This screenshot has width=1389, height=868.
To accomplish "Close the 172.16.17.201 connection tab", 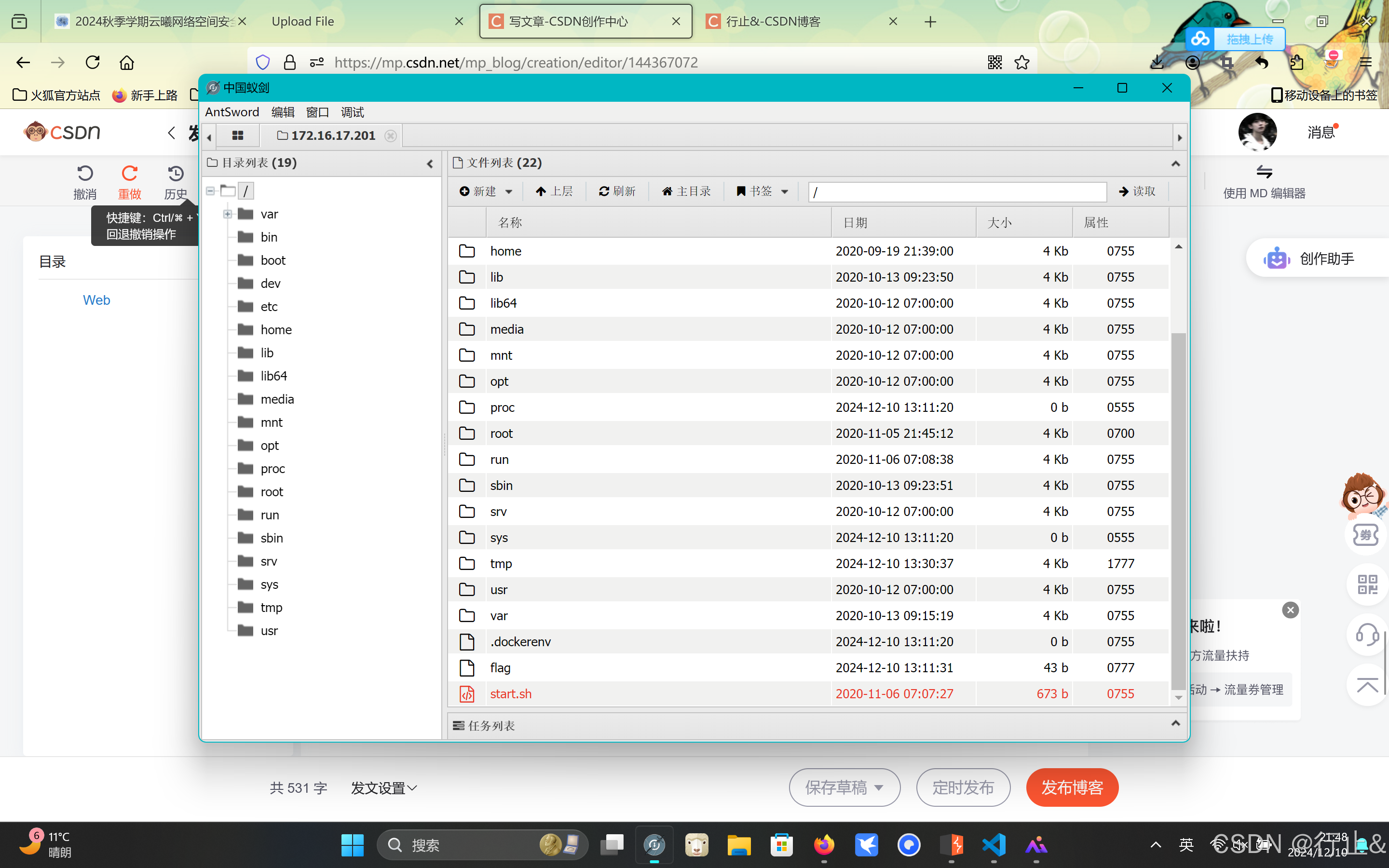I will tap(390, 136).
